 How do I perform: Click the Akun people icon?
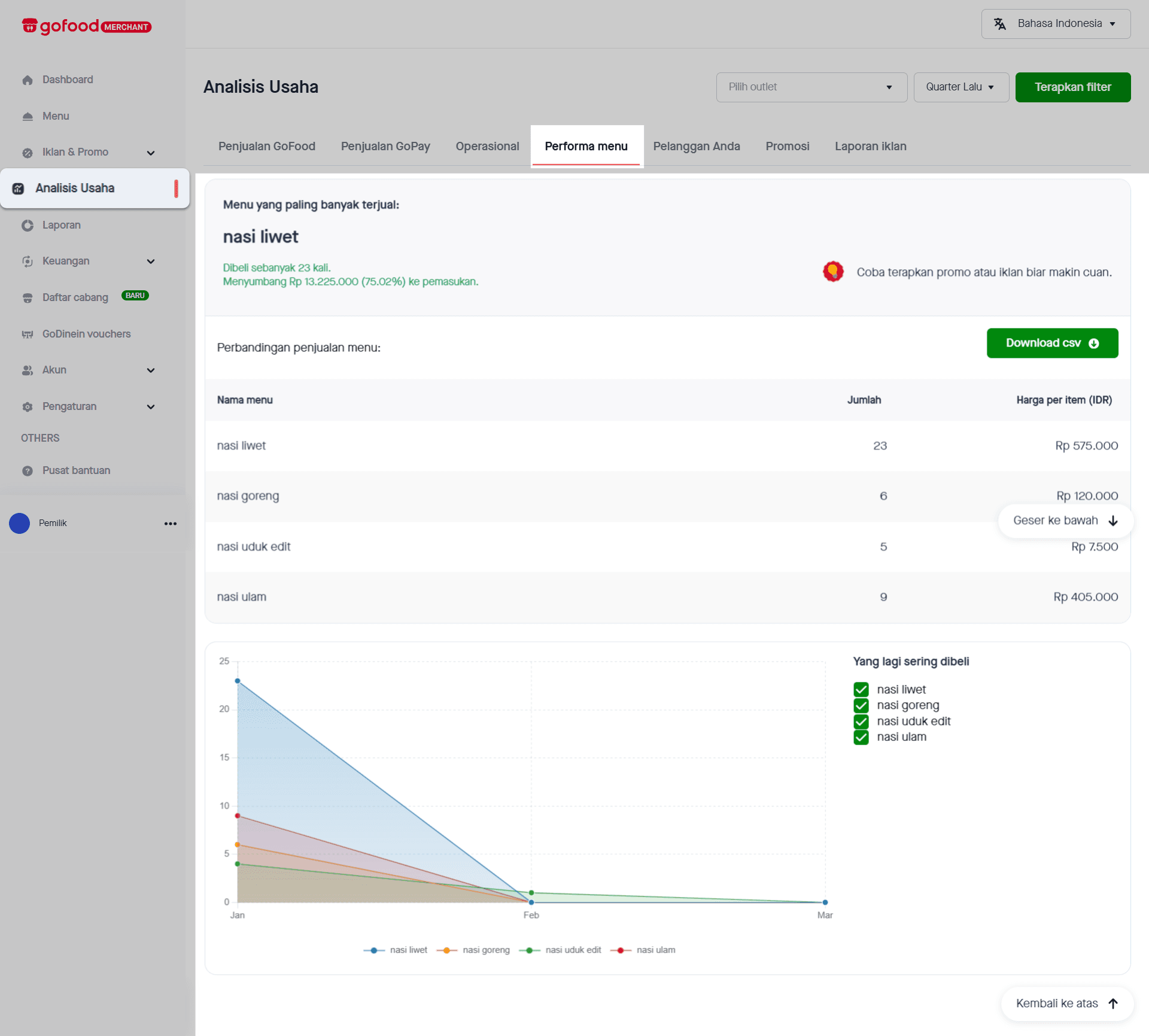pos(28,370)
